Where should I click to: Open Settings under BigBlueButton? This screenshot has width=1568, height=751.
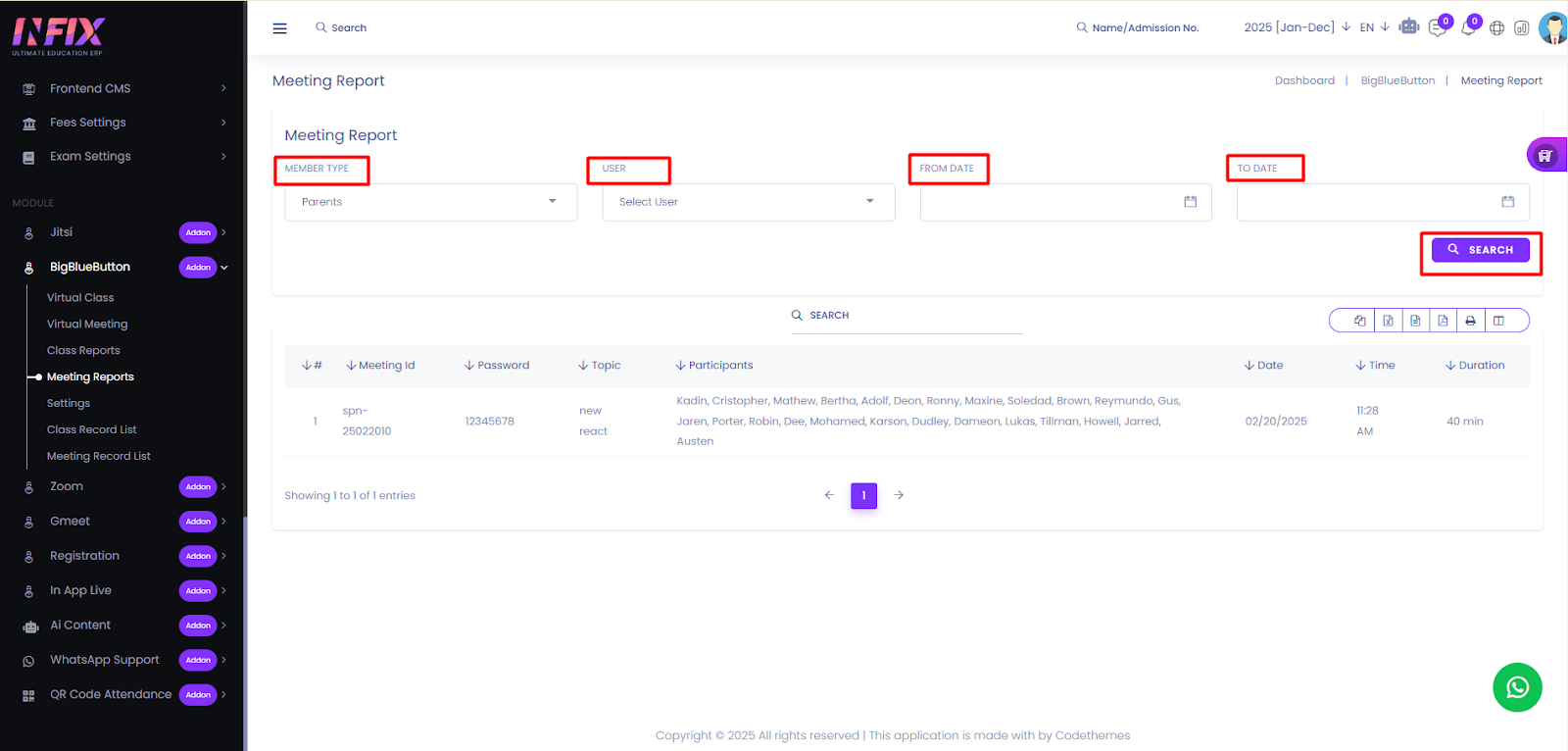(69, 403)
